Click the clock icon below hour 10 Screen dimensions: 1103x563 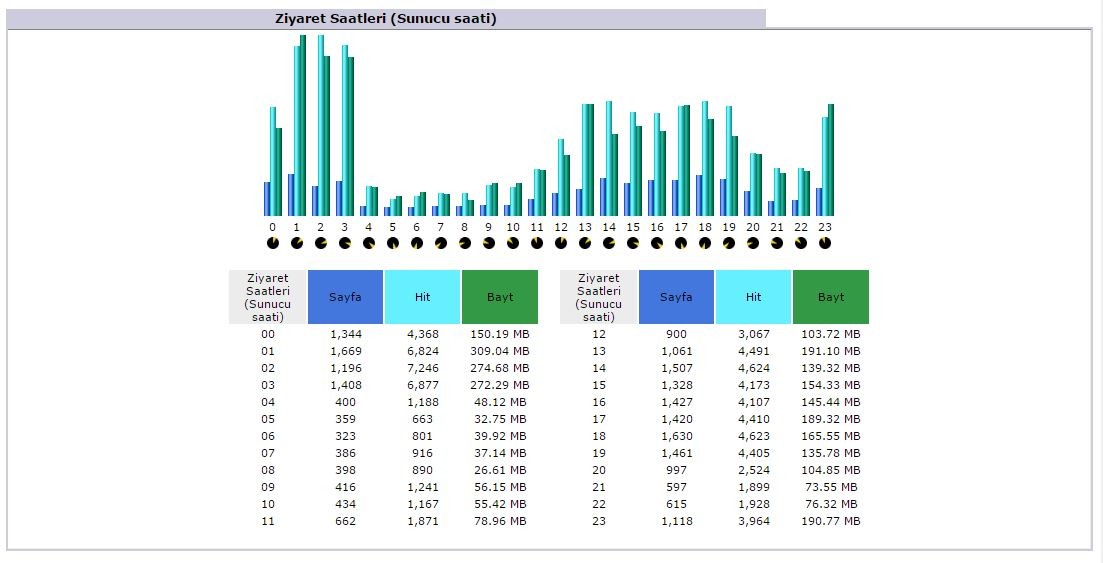click(x=513, y=243)
